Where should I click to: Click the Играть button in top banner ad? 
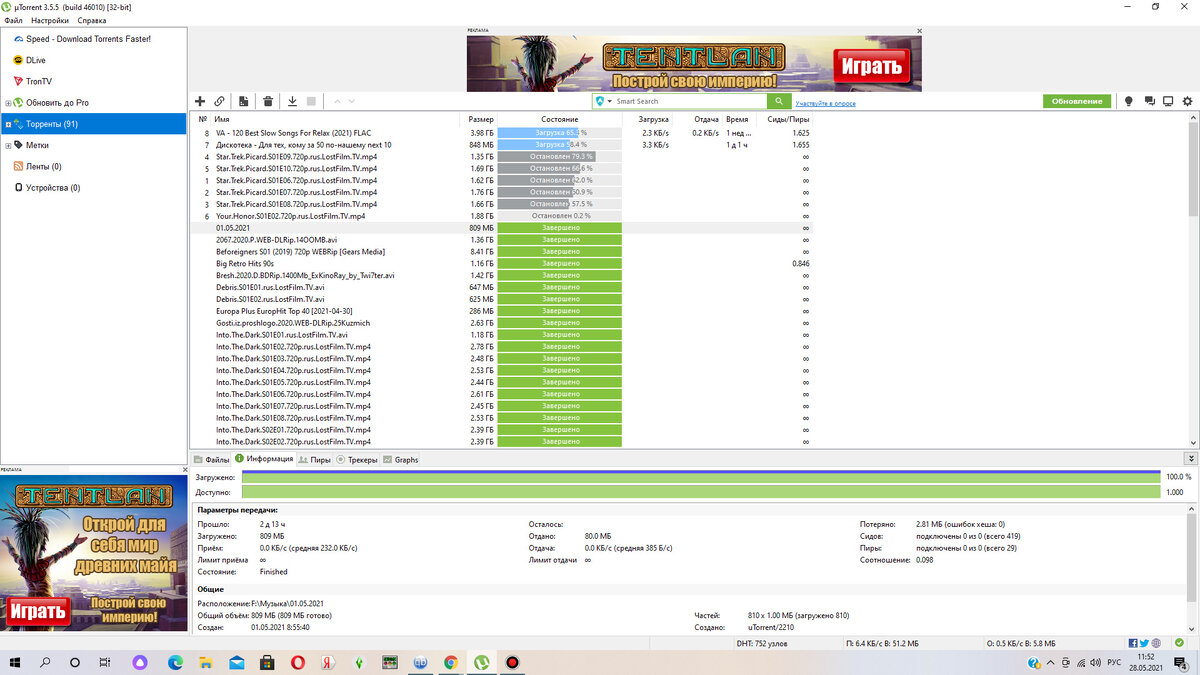[872, 66]
